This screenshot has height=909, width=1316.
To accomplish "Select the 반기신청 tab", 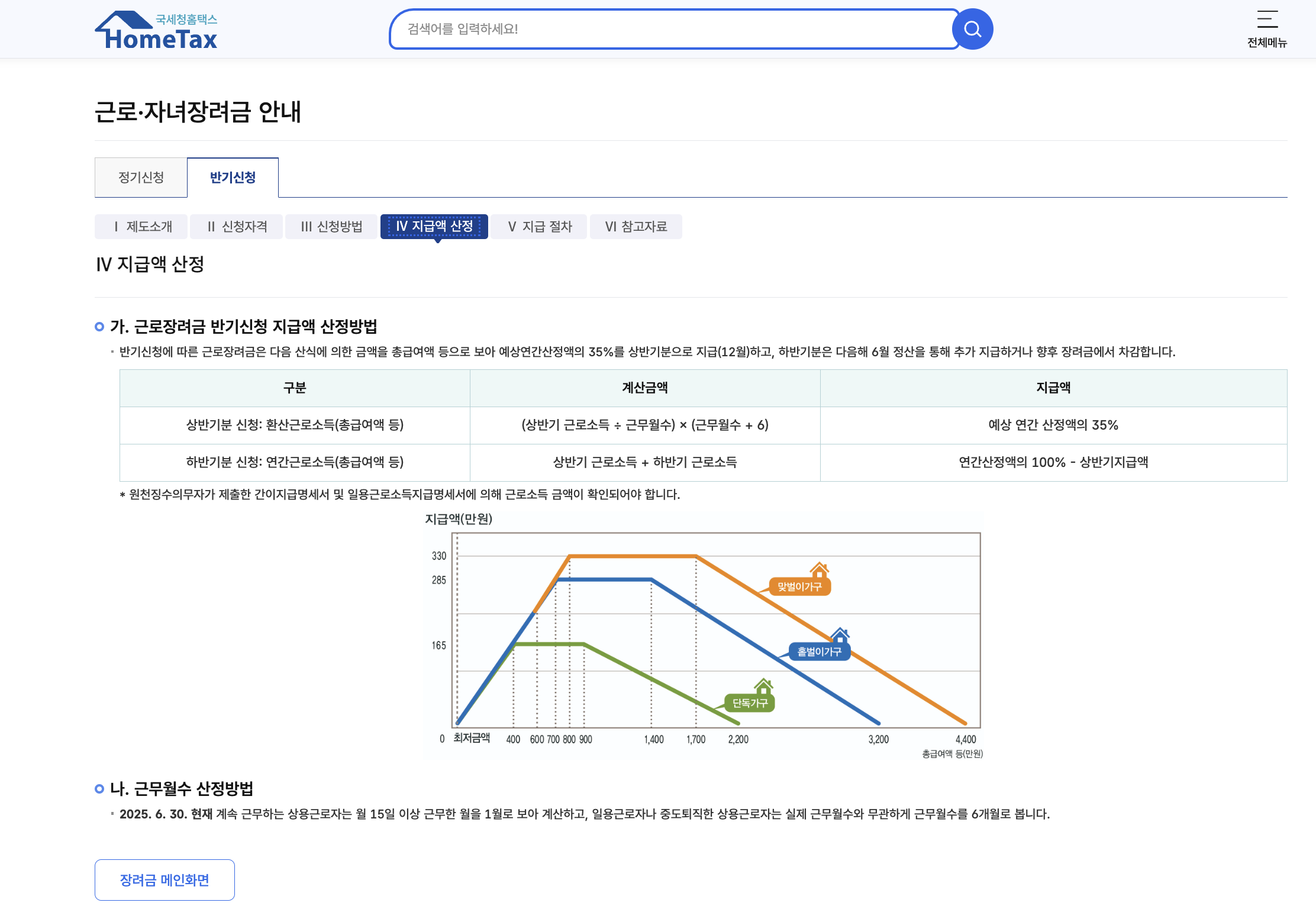I will pos(233,178).
